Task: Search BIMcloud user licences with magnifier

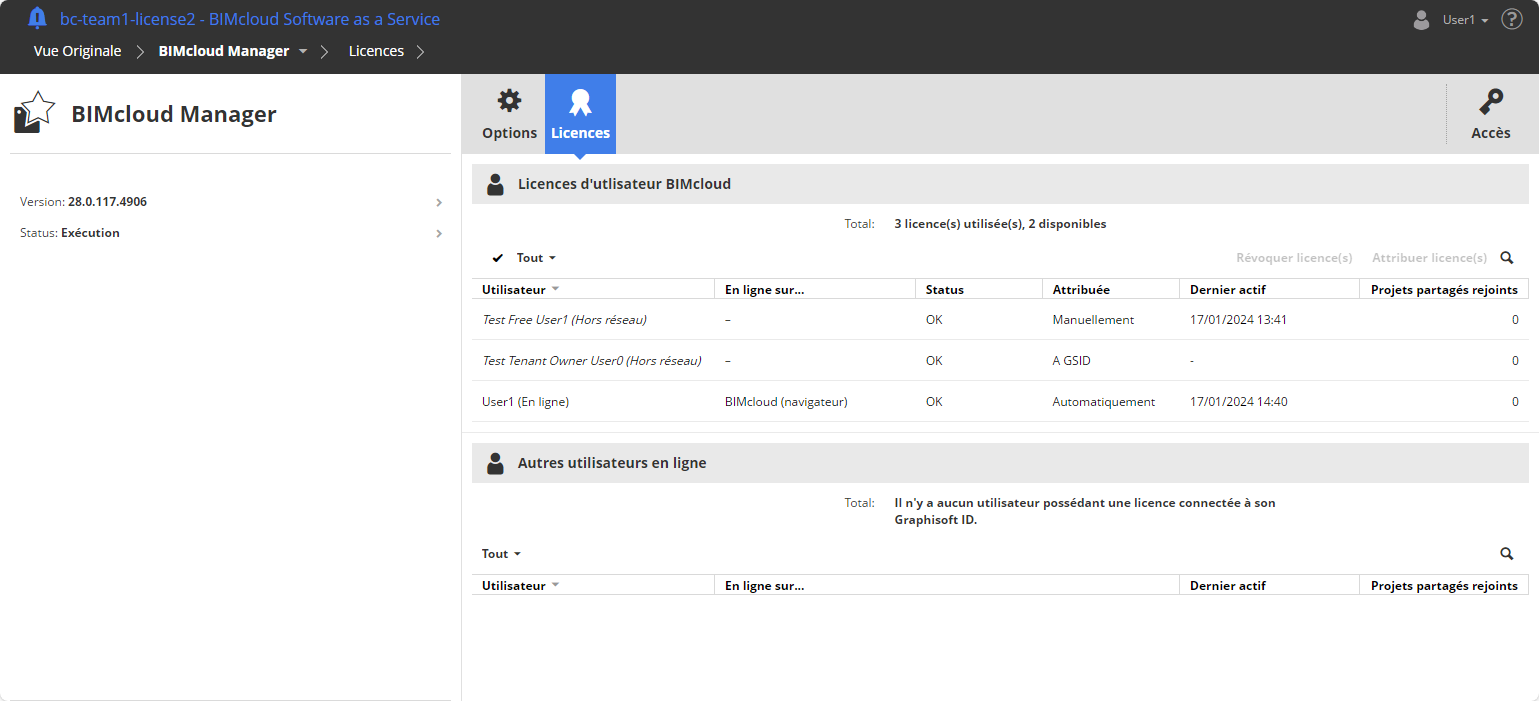Action: (1506, 258)
